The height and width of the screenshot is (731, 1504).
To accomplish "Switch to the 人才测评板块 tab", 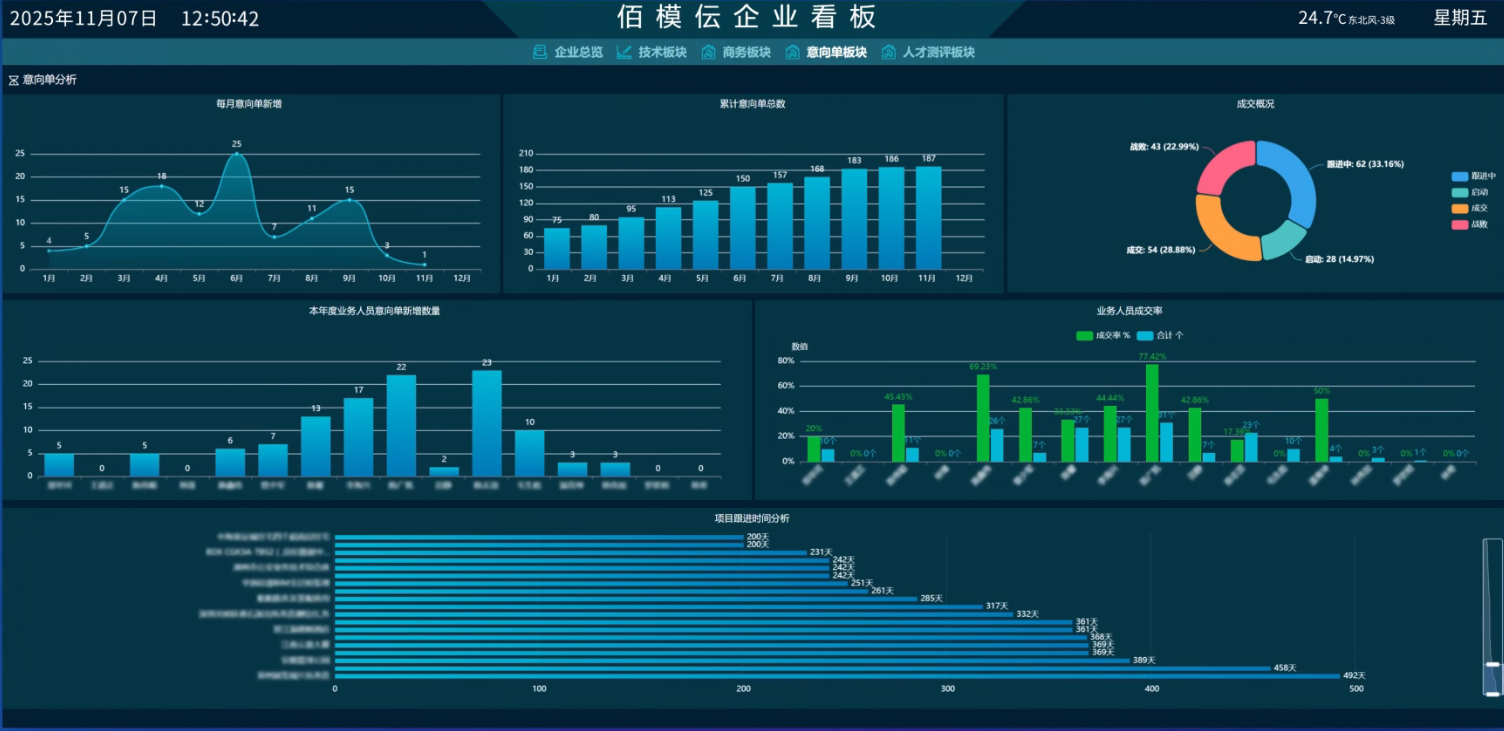I will coord(938,52).
